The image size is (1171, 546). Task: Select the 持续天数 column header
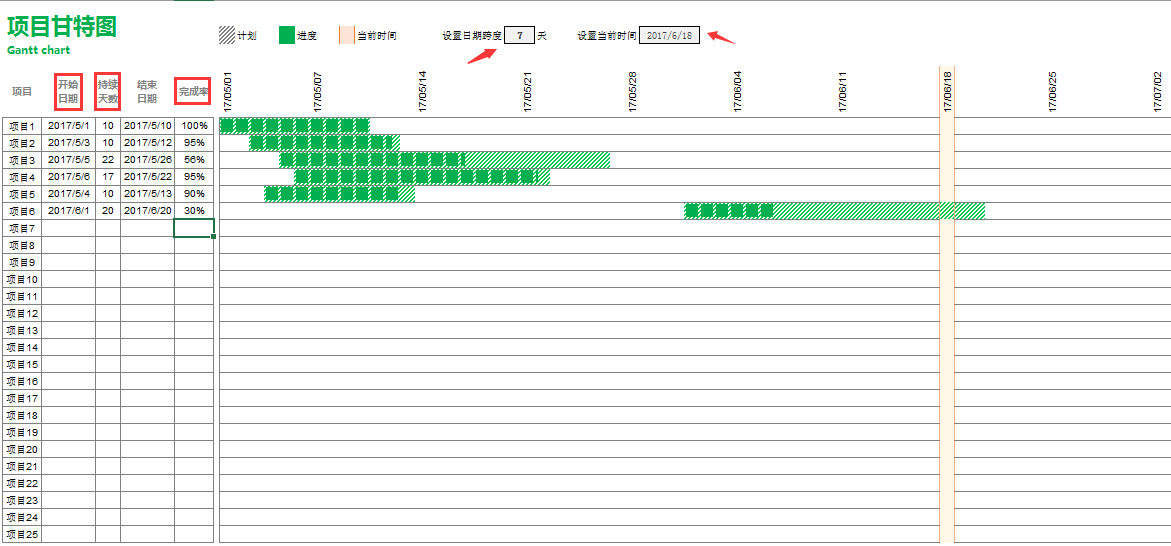[x=108, y=91]
